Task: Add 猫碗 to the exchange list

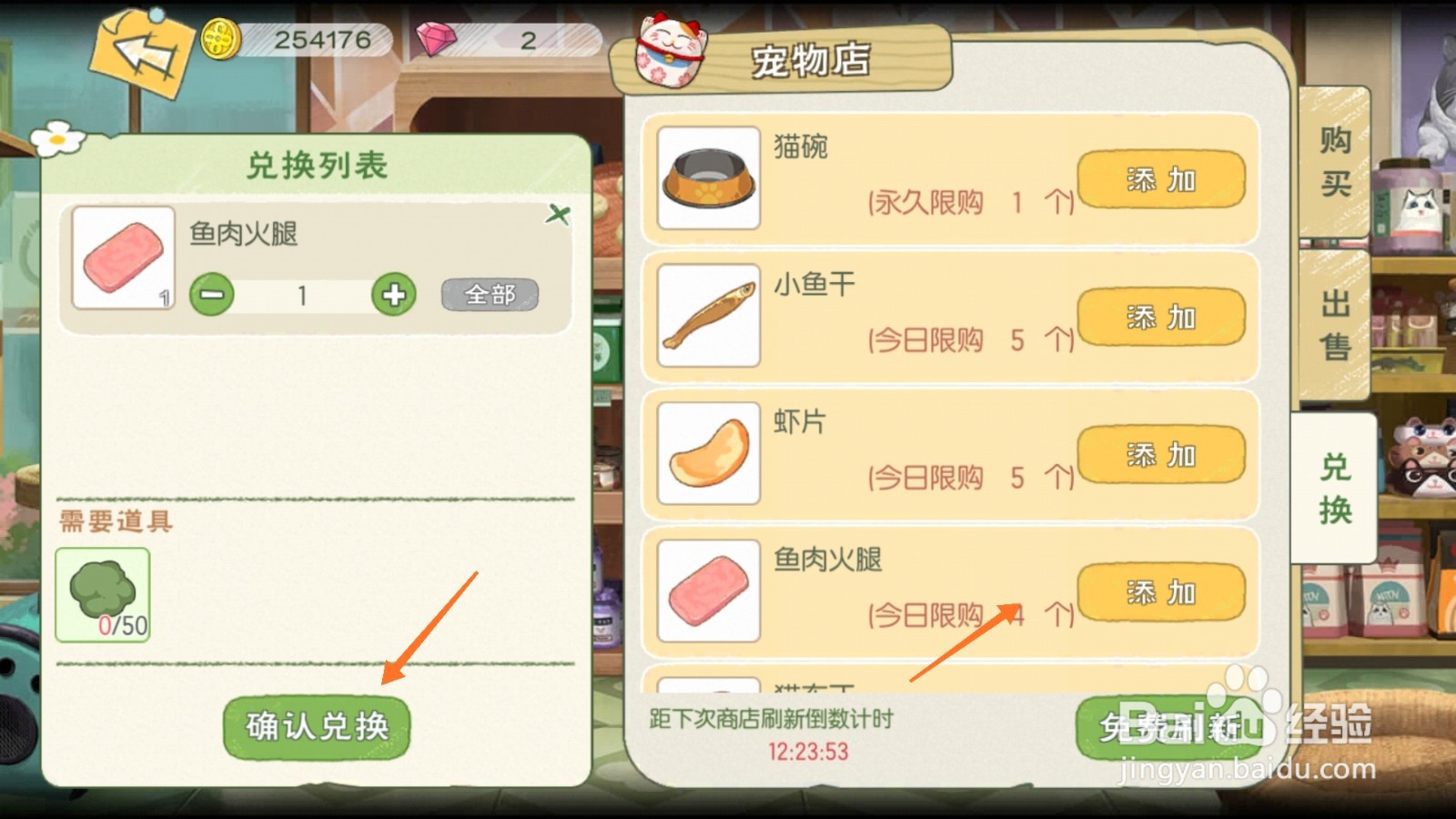Action: (1161, 180)
